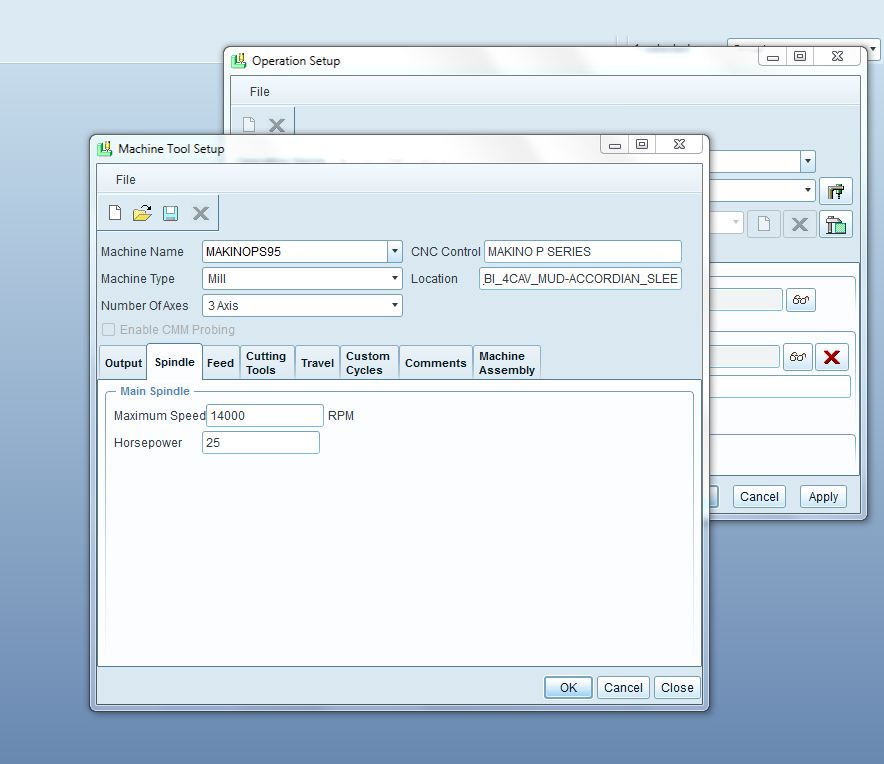Switch to the Feed tab
Screen dimensions: 884x764
(x=220, y=363)
